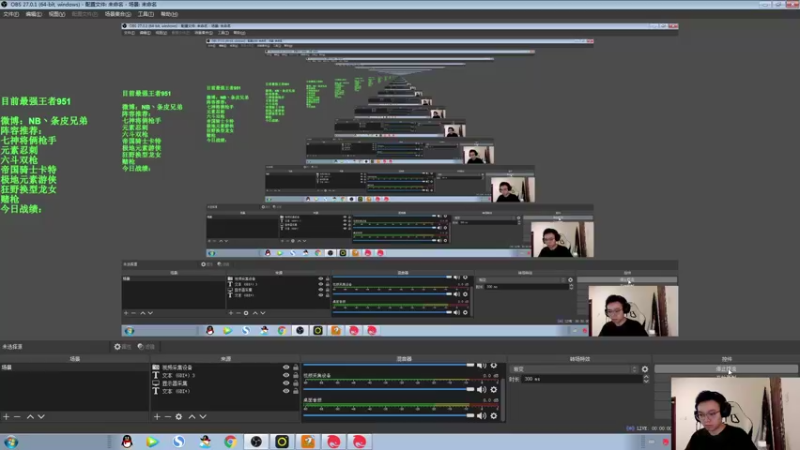The width and height of the screenshot is (800, 450).
Task: Open the 文件(F) menu in main menu bar
Action: click(11, 14)
